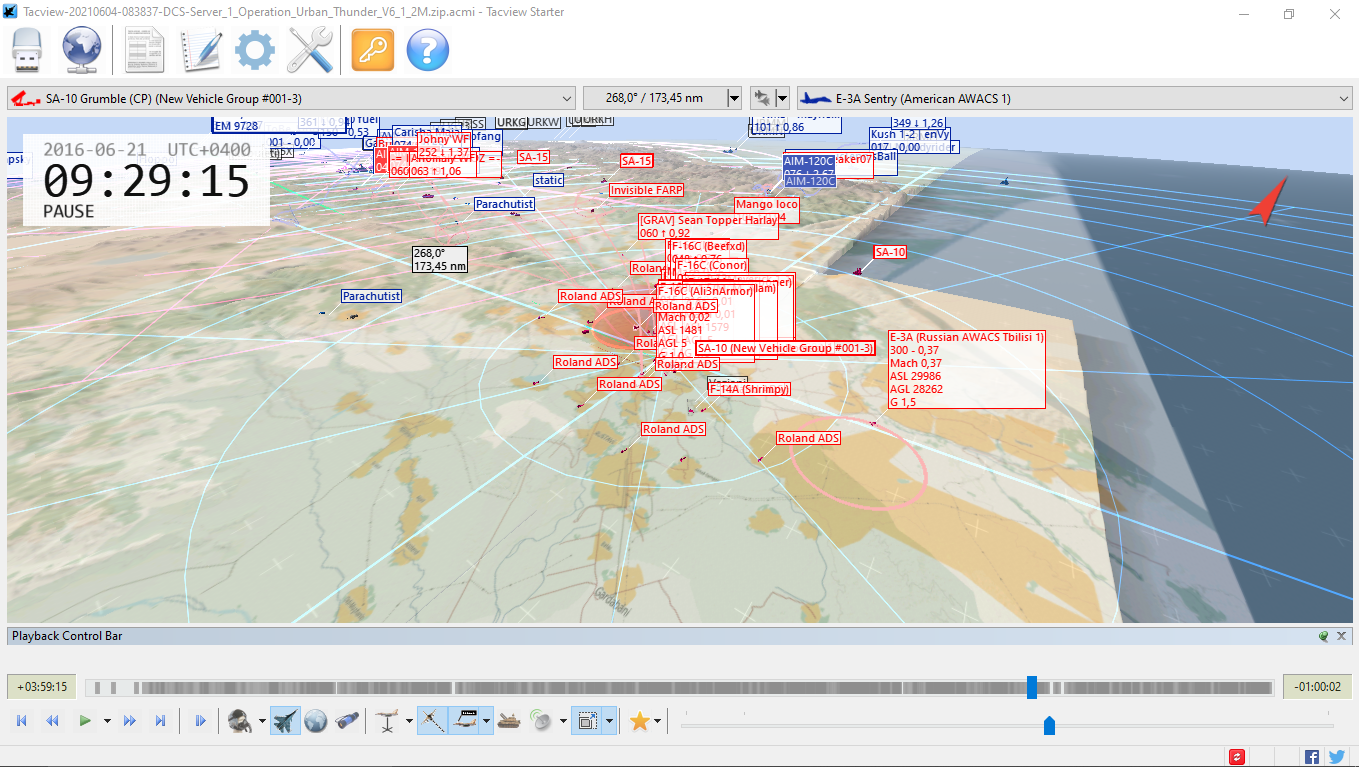The height and width of the screenshot is (767, 1359).
Task: Start playback with the green play button
Action: tap(85, 721)
